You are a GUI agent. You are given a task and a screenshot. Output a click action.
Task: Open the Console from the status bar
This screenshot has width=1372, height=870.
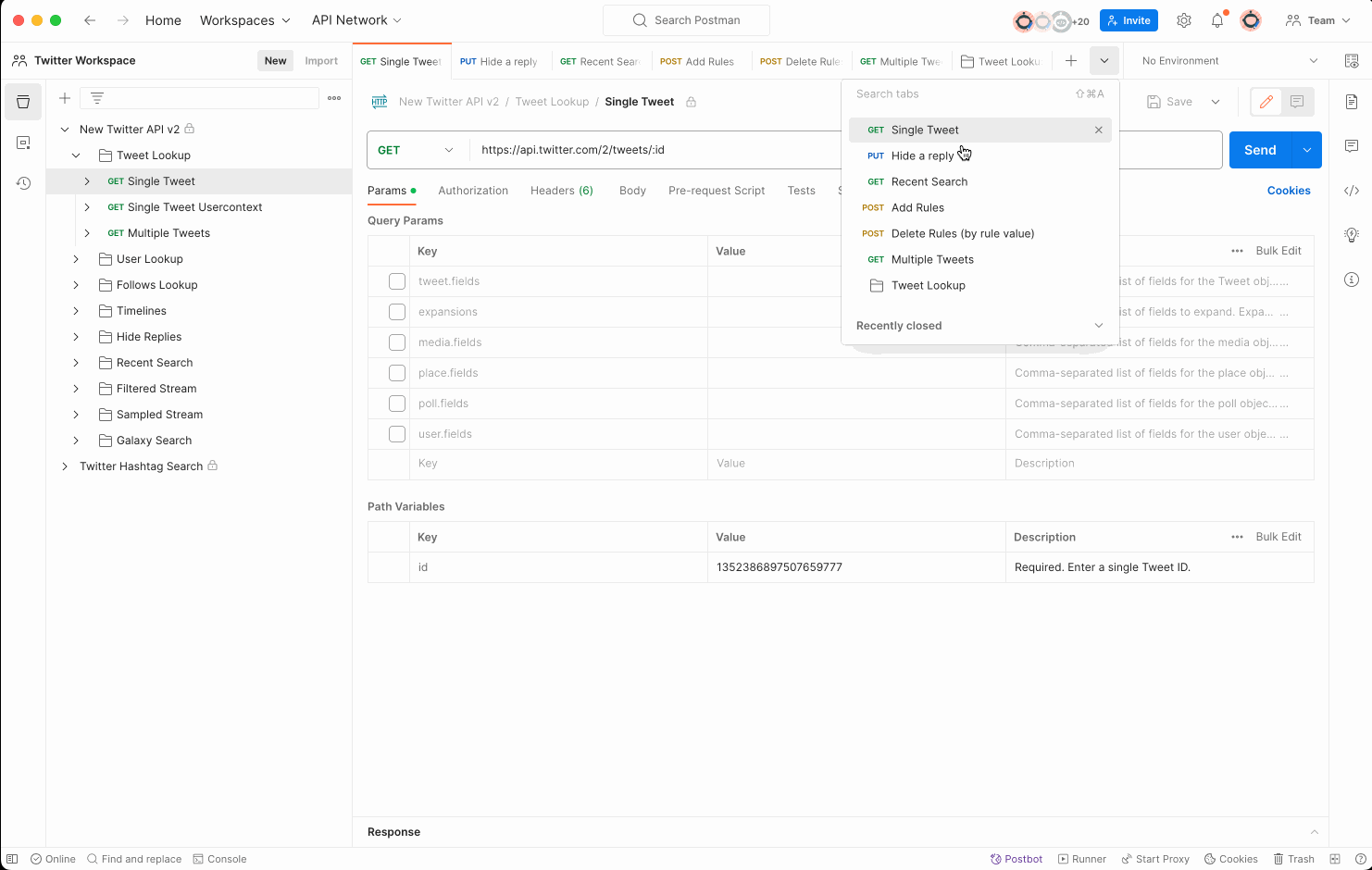click(x=220, y=859)
